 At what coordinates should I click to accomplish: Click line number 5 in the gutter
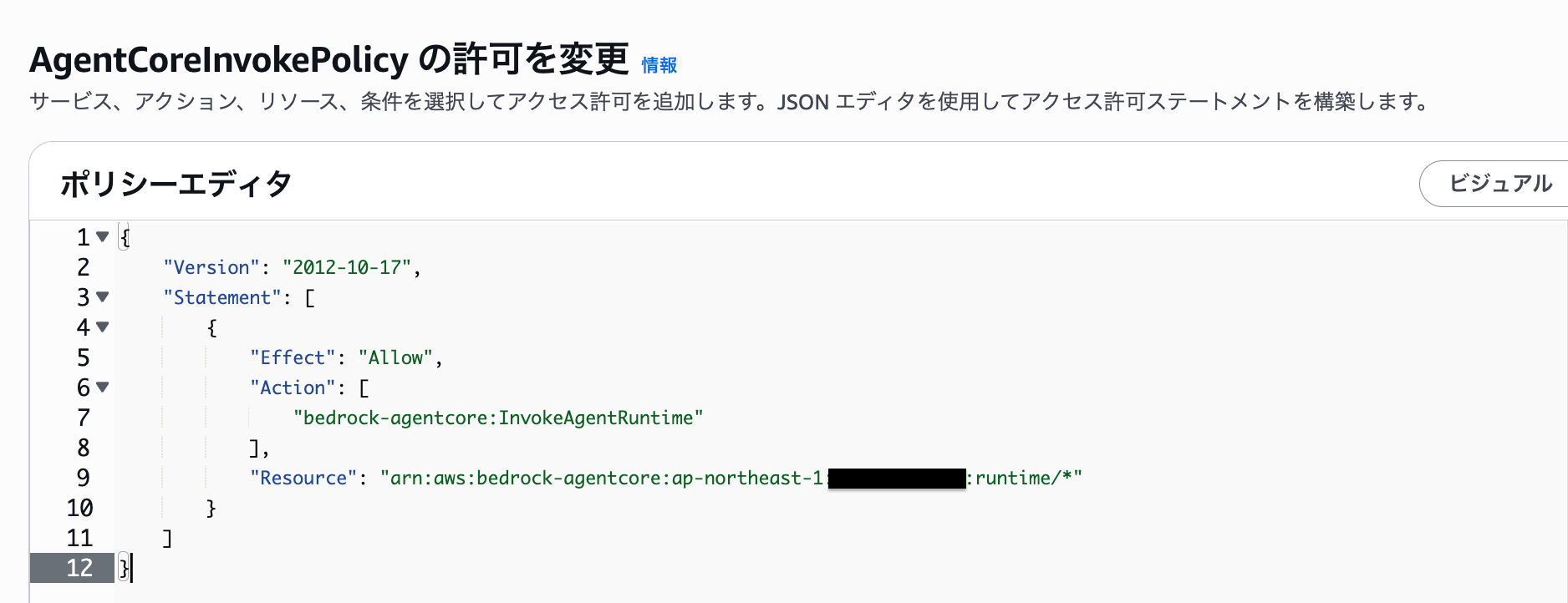point(83,357)
